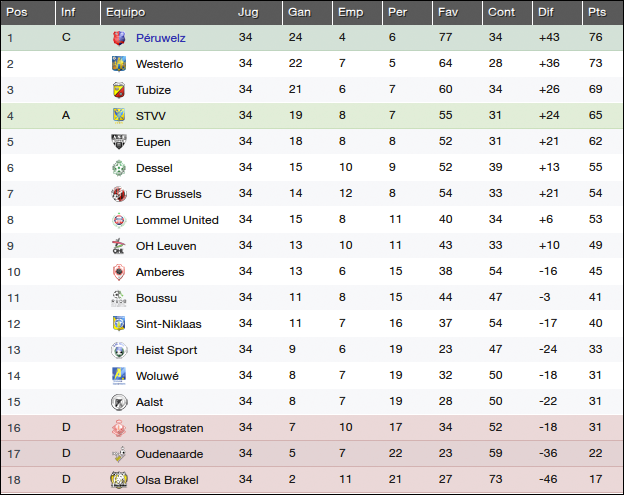Image resolution: width=624 pixels, height=495 pixels.
Task: Click the Dessel green star badge
Action: 119,168
